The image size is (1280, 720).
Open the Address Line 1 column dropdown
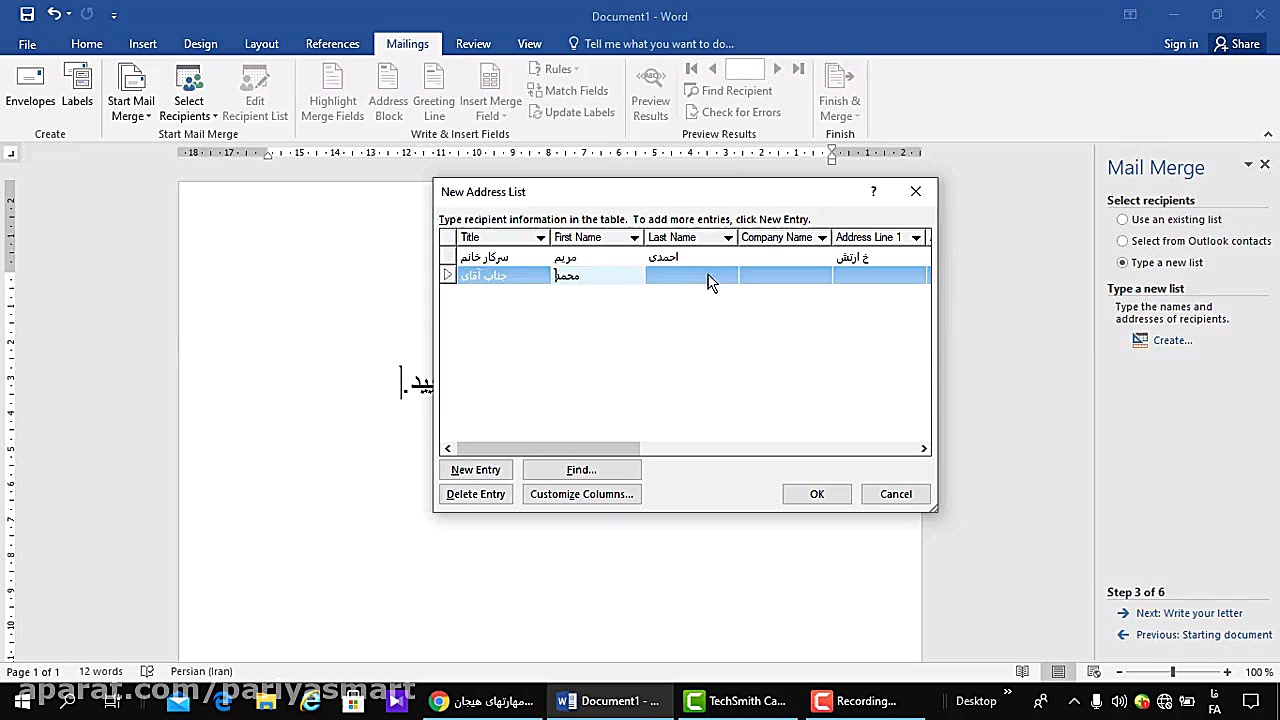(916, 238)
